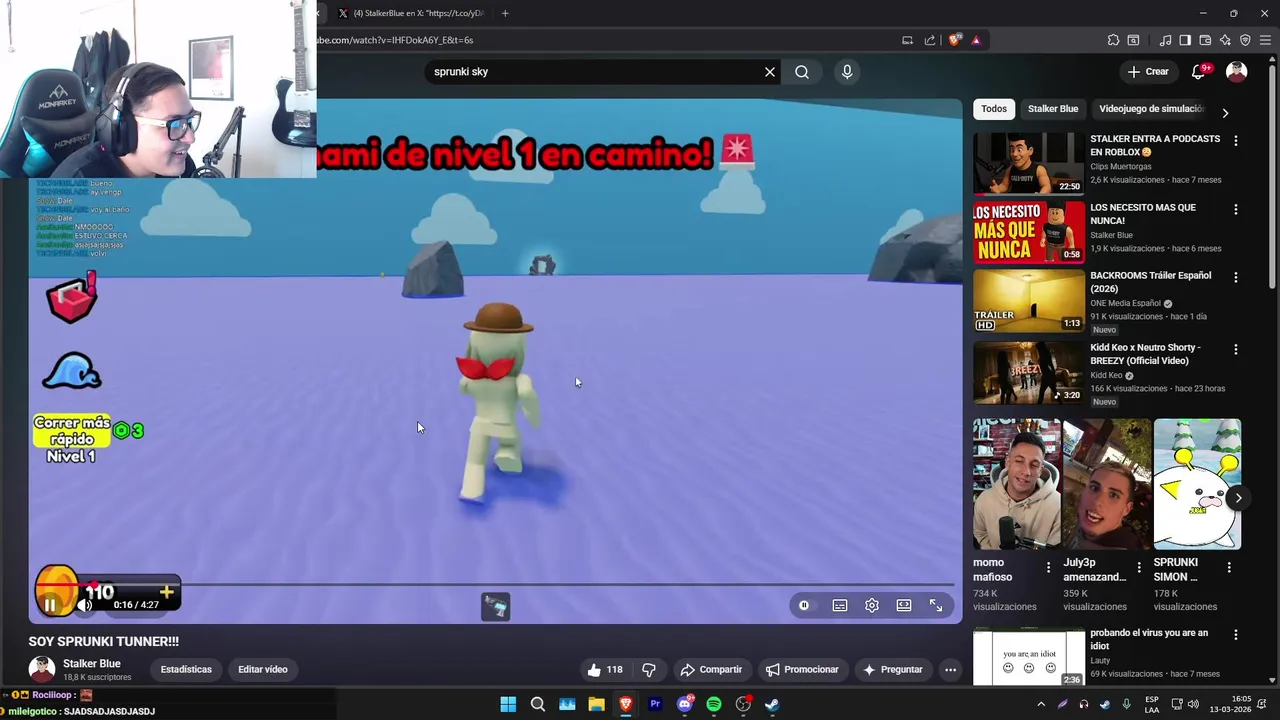Click the Brave Shields lion icon
The height and width of the screenshot is (720, 1280).
tap(954, 40)
